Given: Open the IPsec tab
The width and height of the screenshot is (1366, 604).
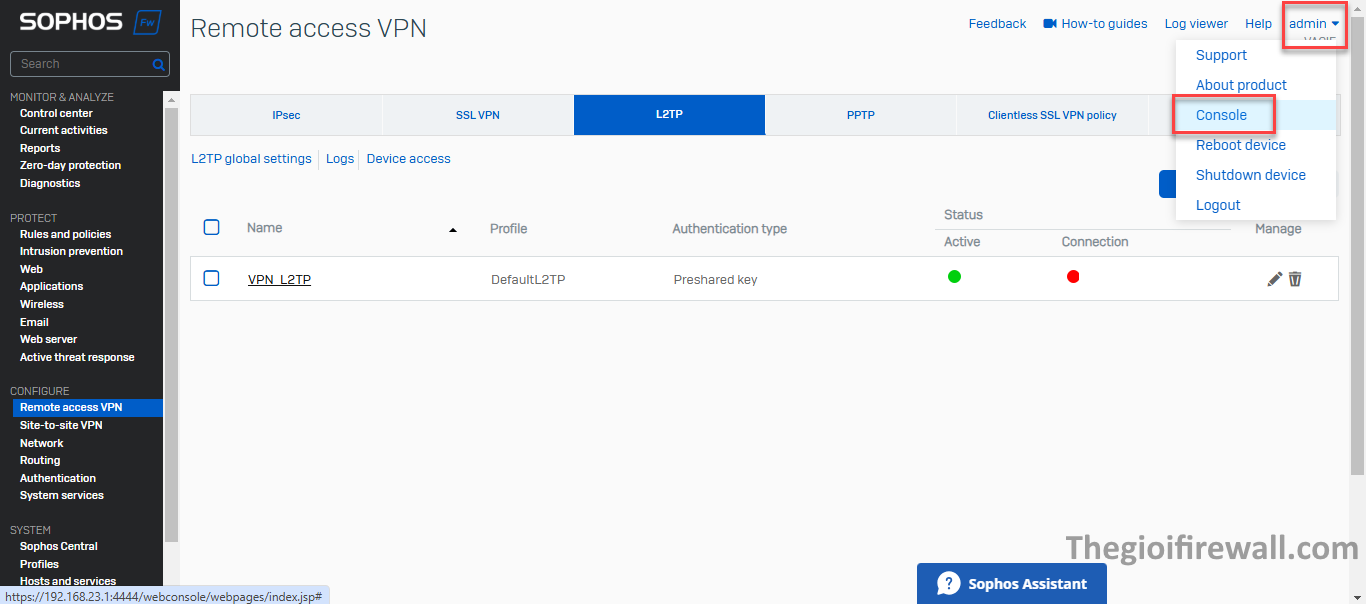Looking at the screenshot, I should click(x=286, y=115).
